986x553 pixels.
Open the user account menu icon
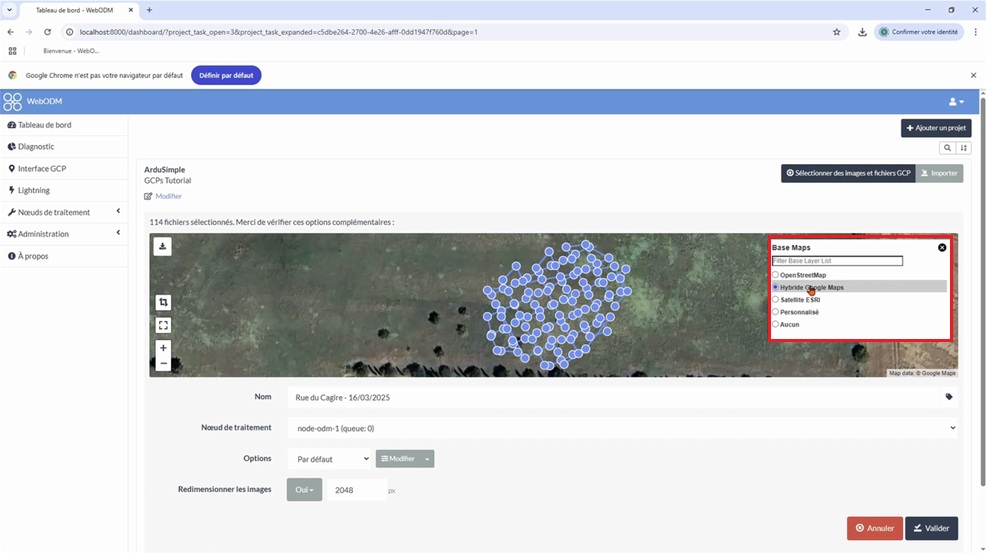tap(956, 101)
